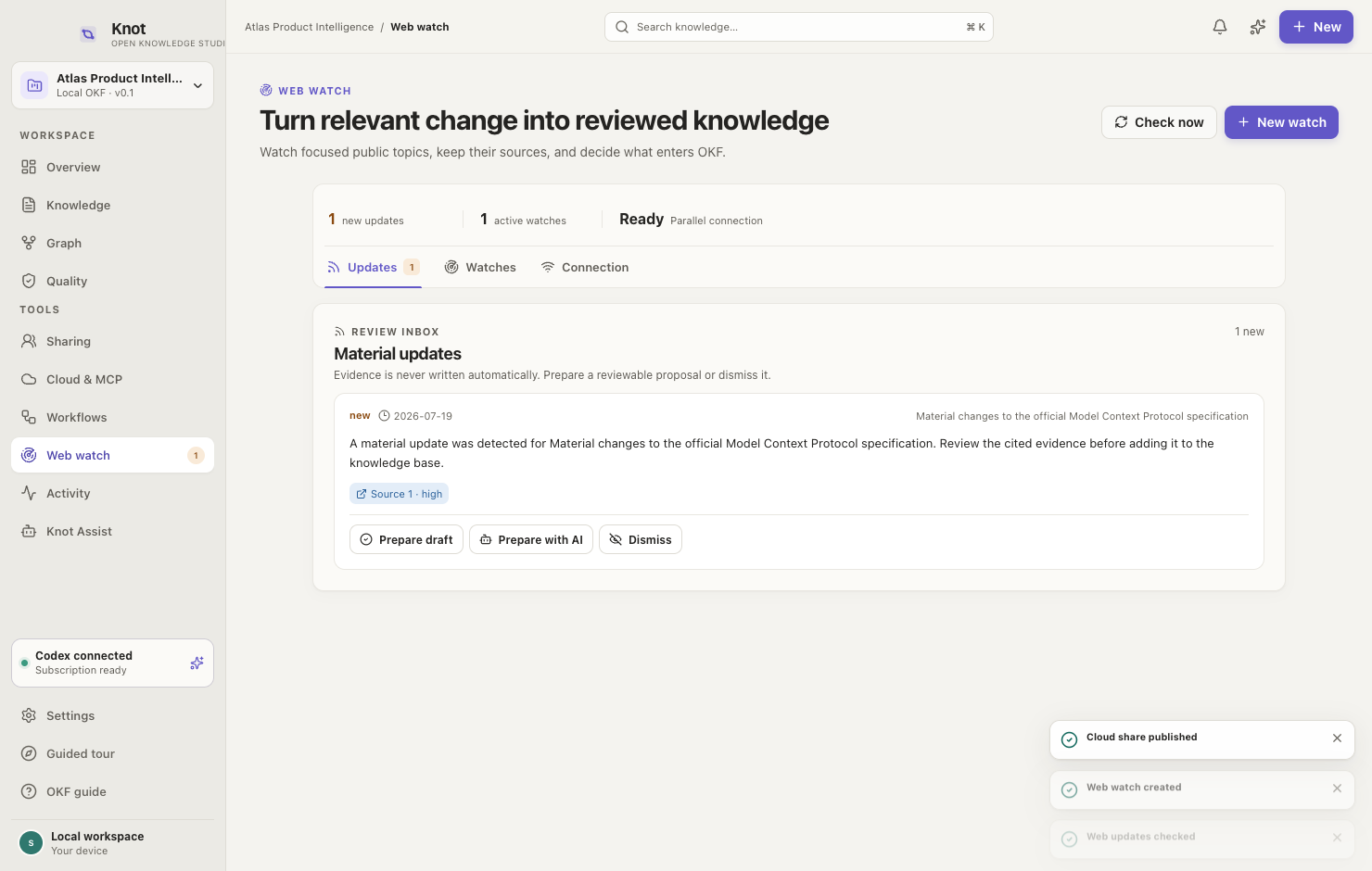Click the Guided tour compass icon

29,753
